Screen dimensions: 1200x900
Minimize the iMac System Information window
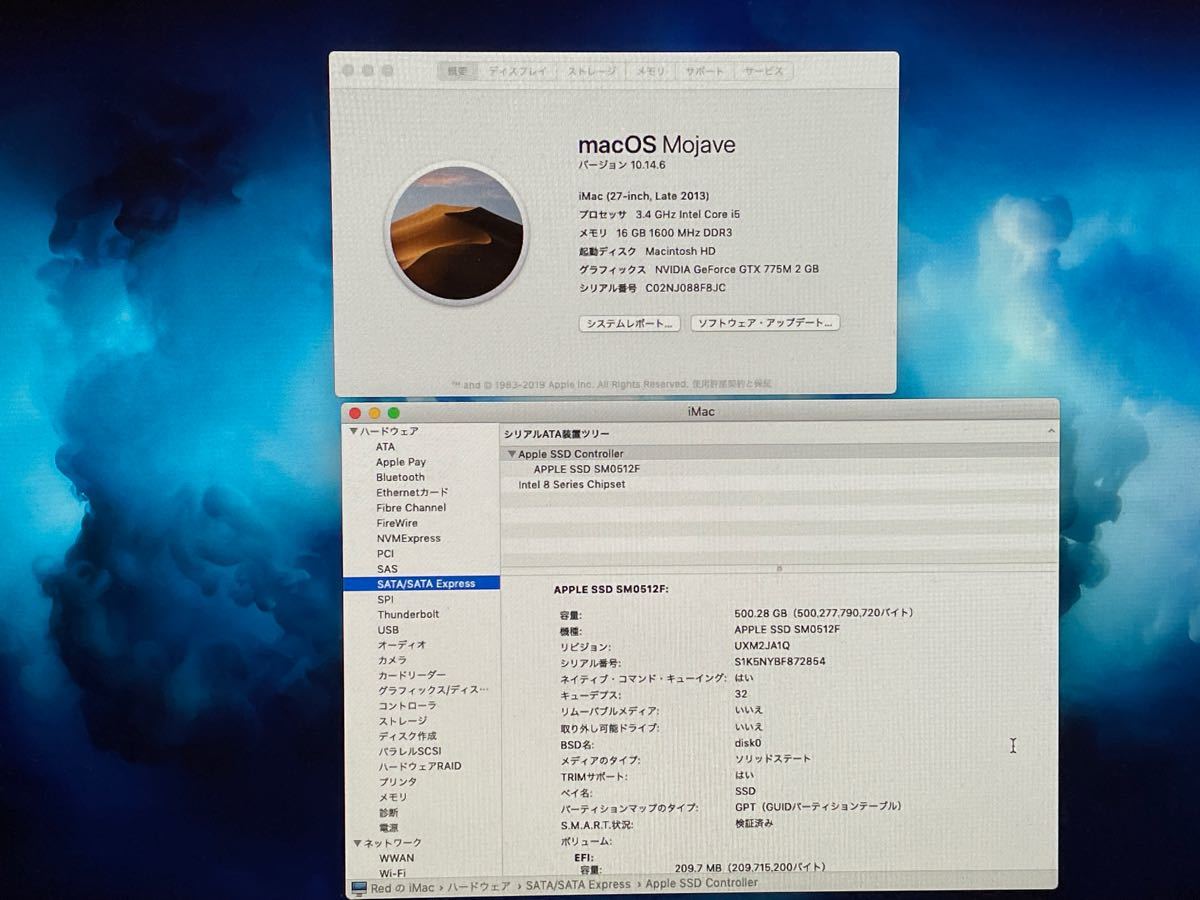coord(375,412)
